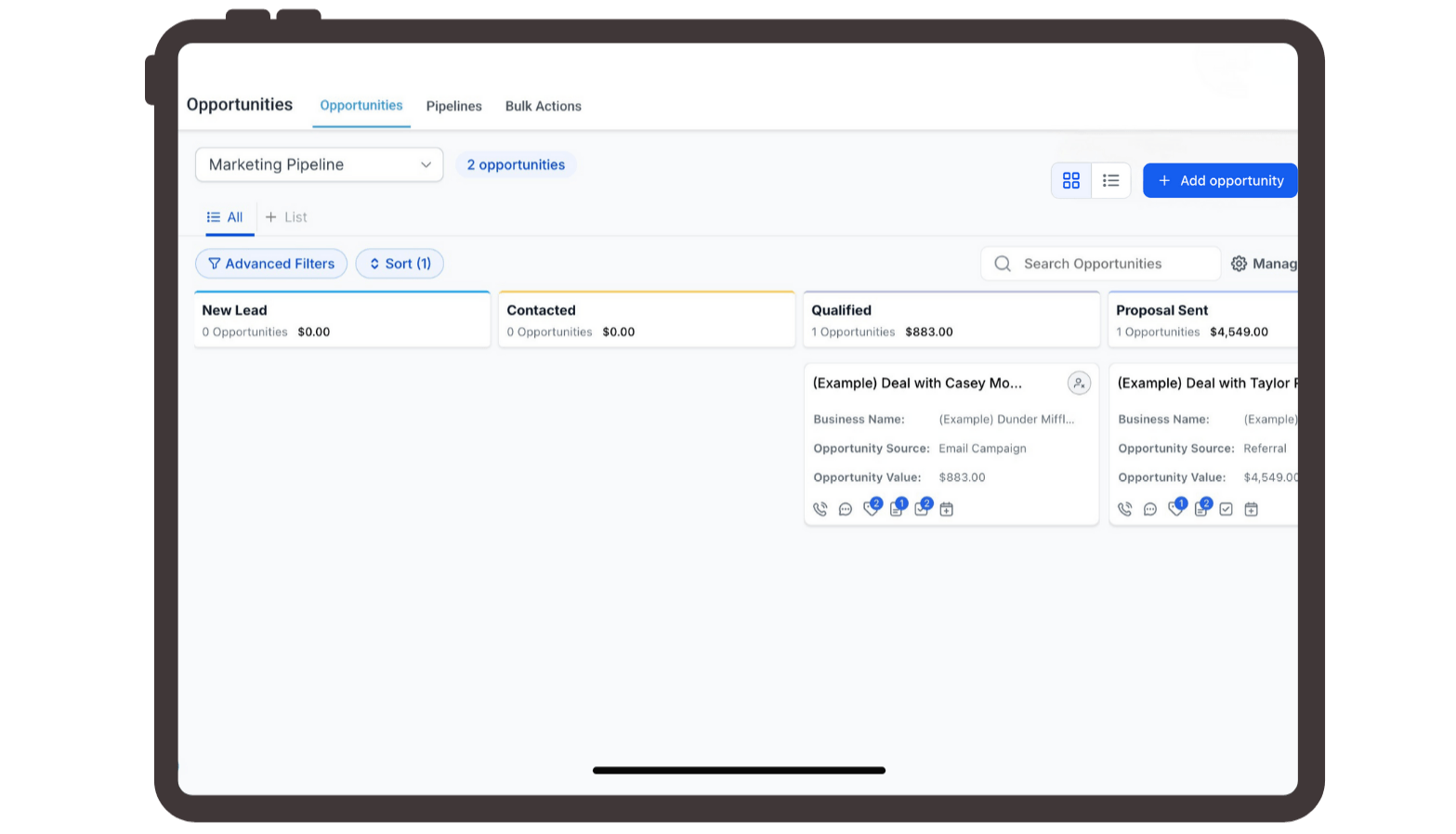Screen dimensions: 1456x834
Task: Open Advanced Filters panel
Action: 270,264
